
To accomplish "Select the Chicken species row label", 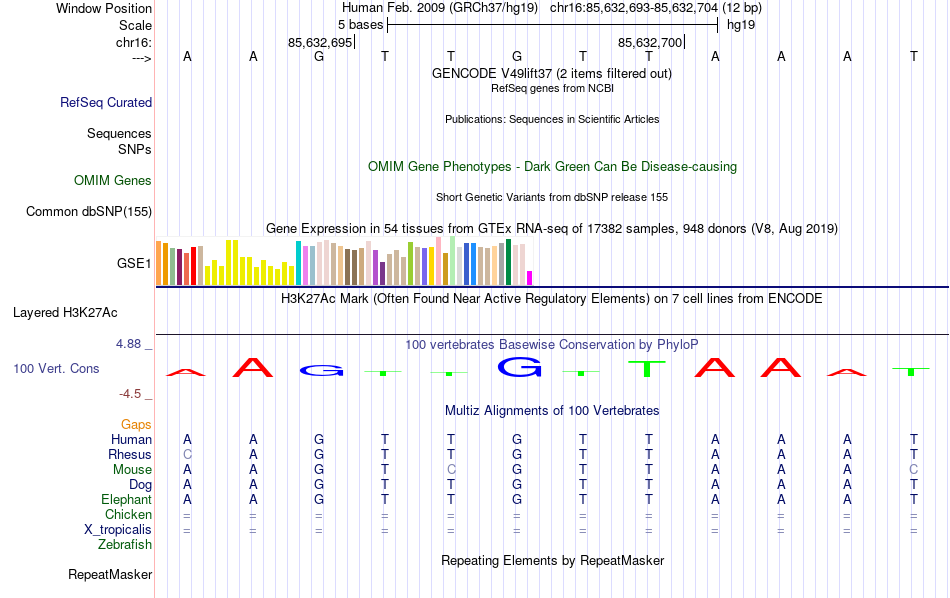I will pos(128,514).
